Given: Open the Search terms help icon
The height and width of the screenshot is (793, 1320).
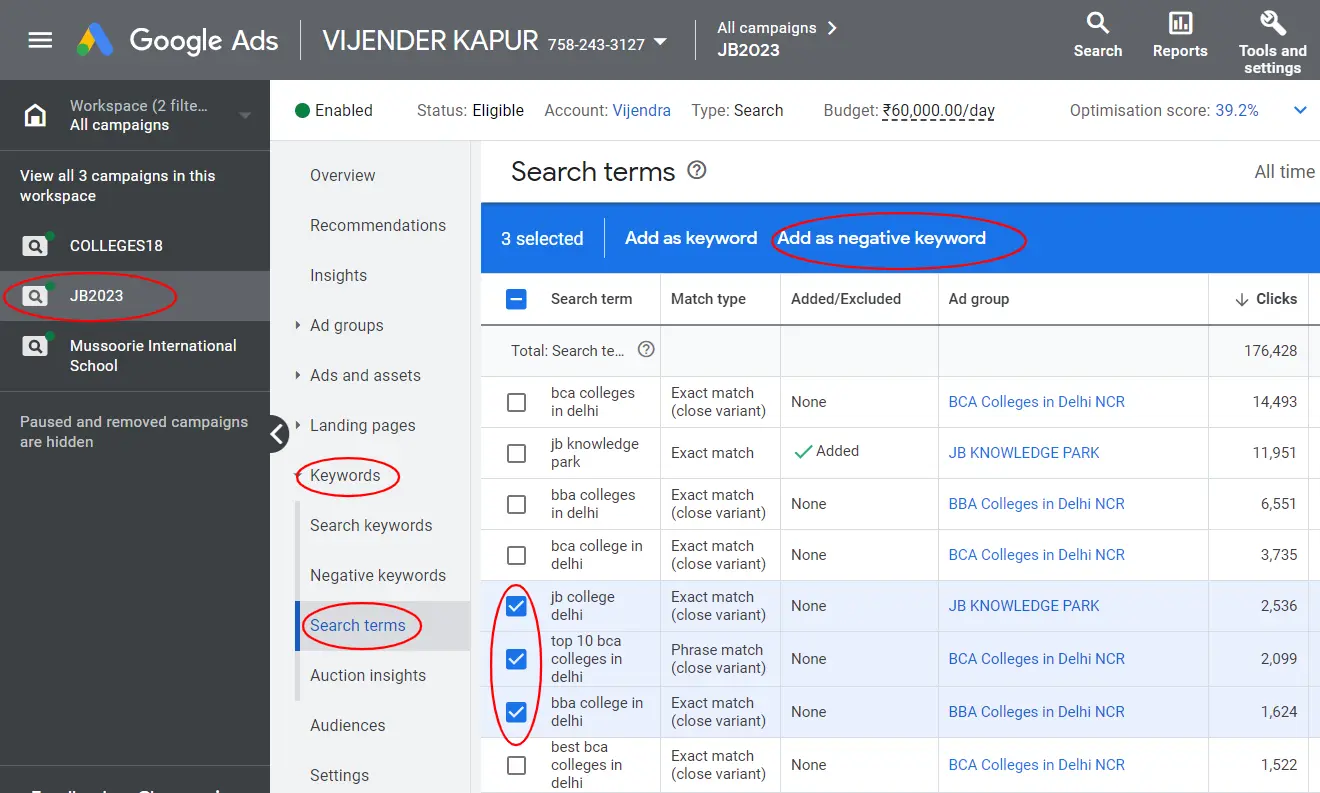Looking at the screenshot, I should point(697,170).
